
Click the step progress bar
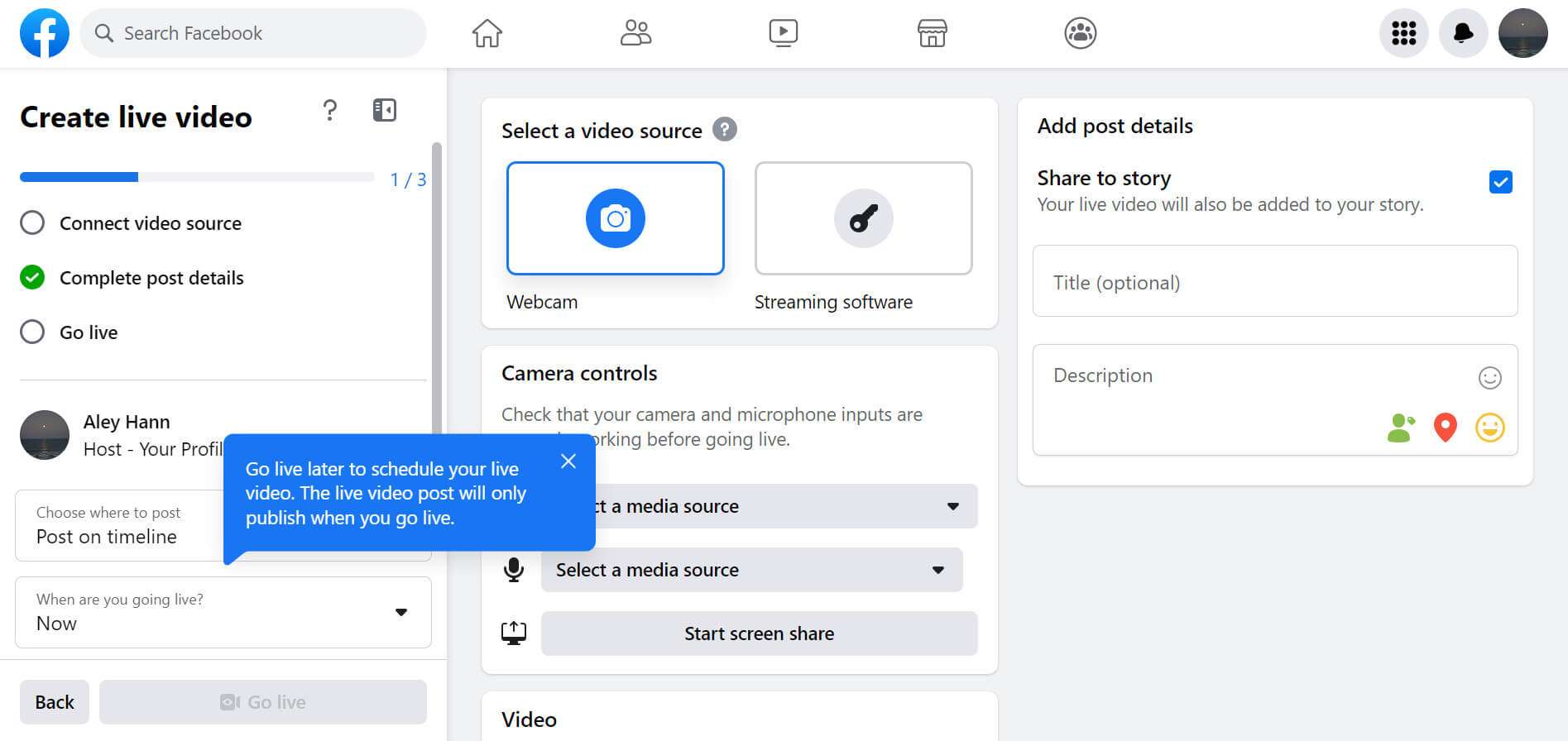[x=197, y=177]
